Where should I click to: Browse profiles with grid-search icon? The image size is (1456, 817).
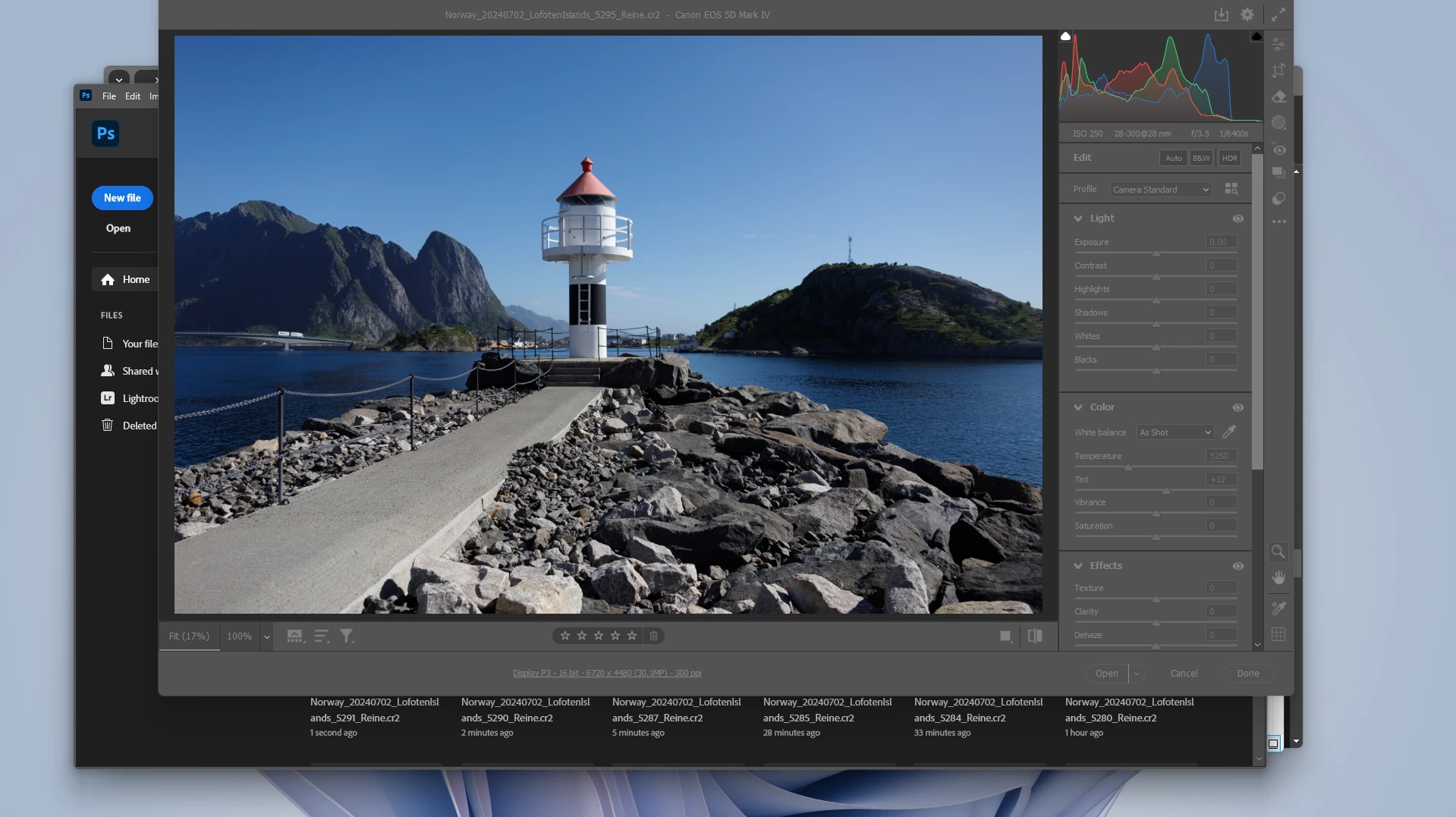1231,189
